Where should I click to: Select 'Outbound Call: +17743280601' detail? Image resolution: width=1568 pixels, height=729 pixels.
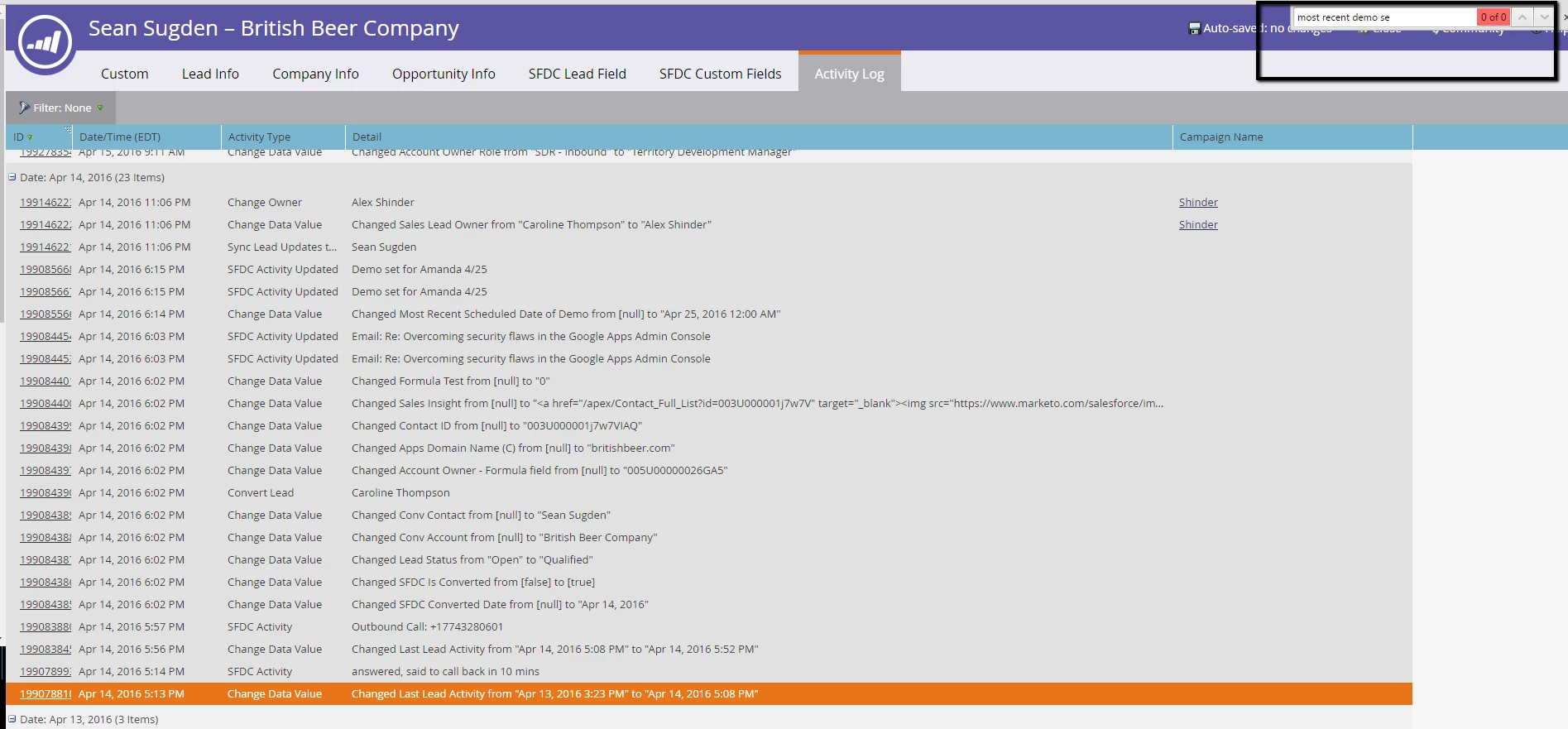pos(427,626)
